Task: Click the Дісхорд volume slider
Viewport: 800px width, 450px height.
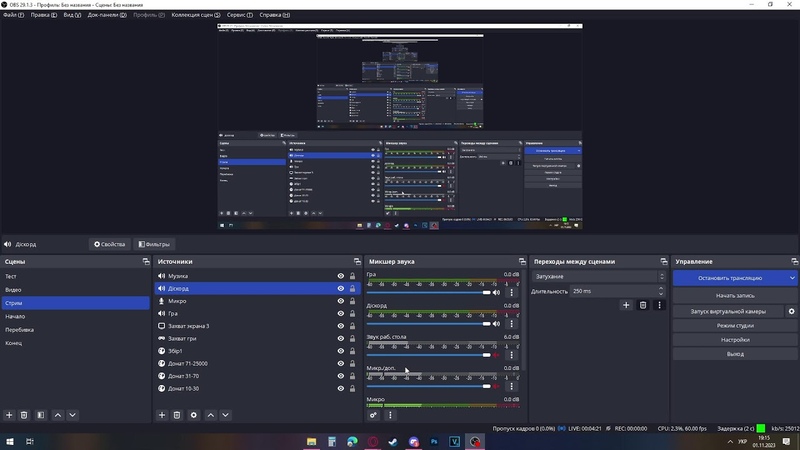Action: [x=430, y=323]
